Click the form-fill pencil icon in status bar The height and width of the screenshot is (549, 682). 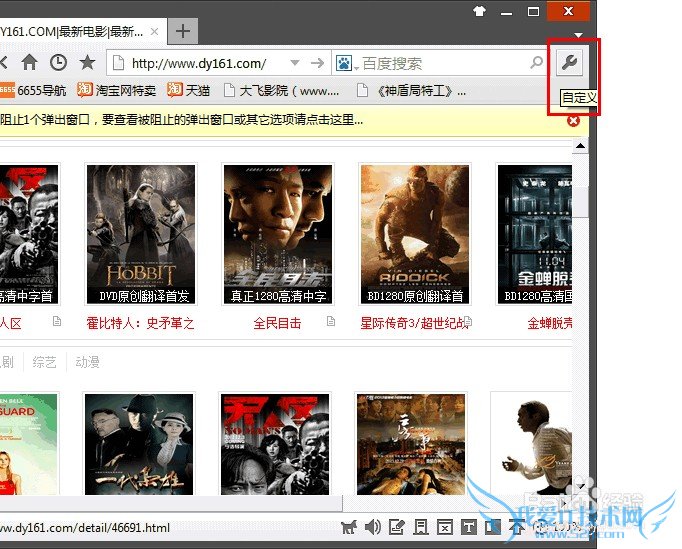[396, 528]
